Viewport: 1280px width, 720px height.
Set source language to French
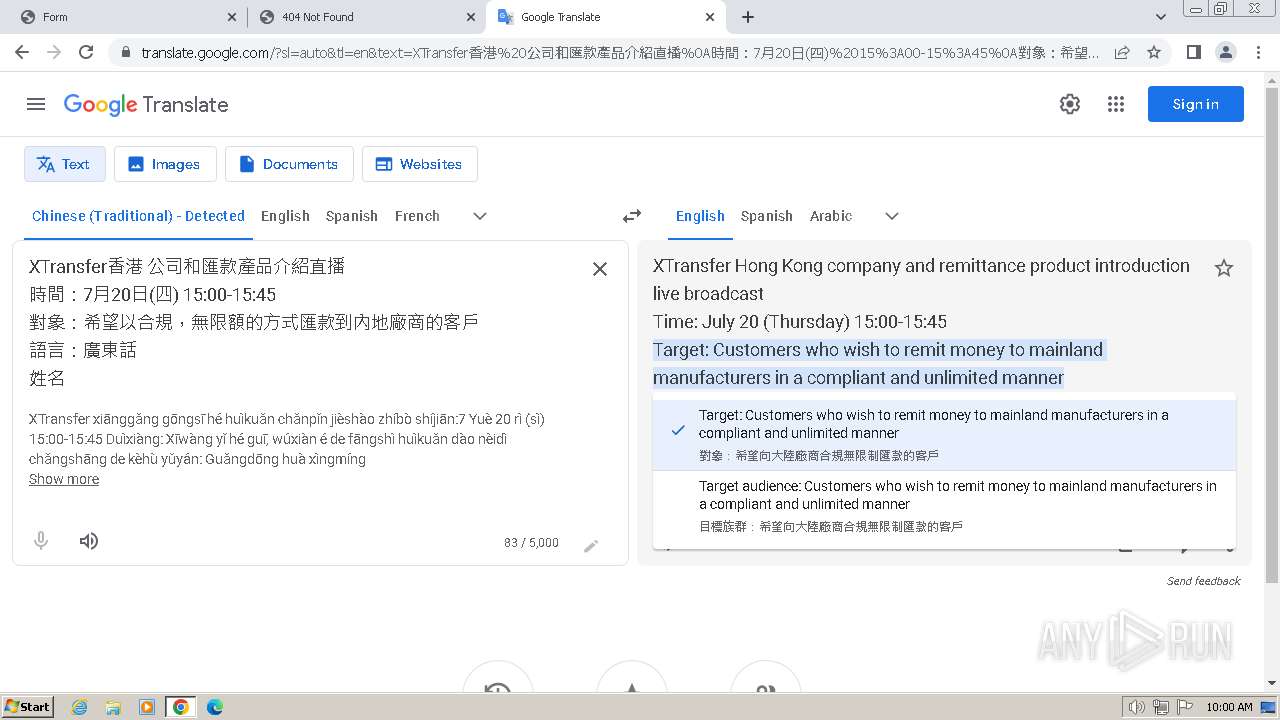pyautogui.click(x=417, y=216)
